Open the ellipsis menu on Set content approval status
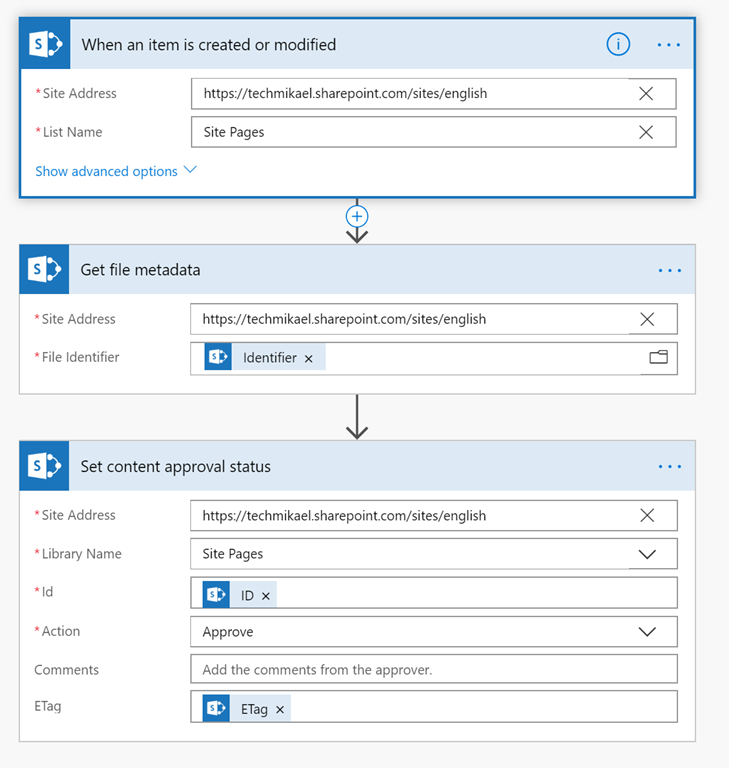The width and height of the screenshot is (729, 768). [670, 466]
